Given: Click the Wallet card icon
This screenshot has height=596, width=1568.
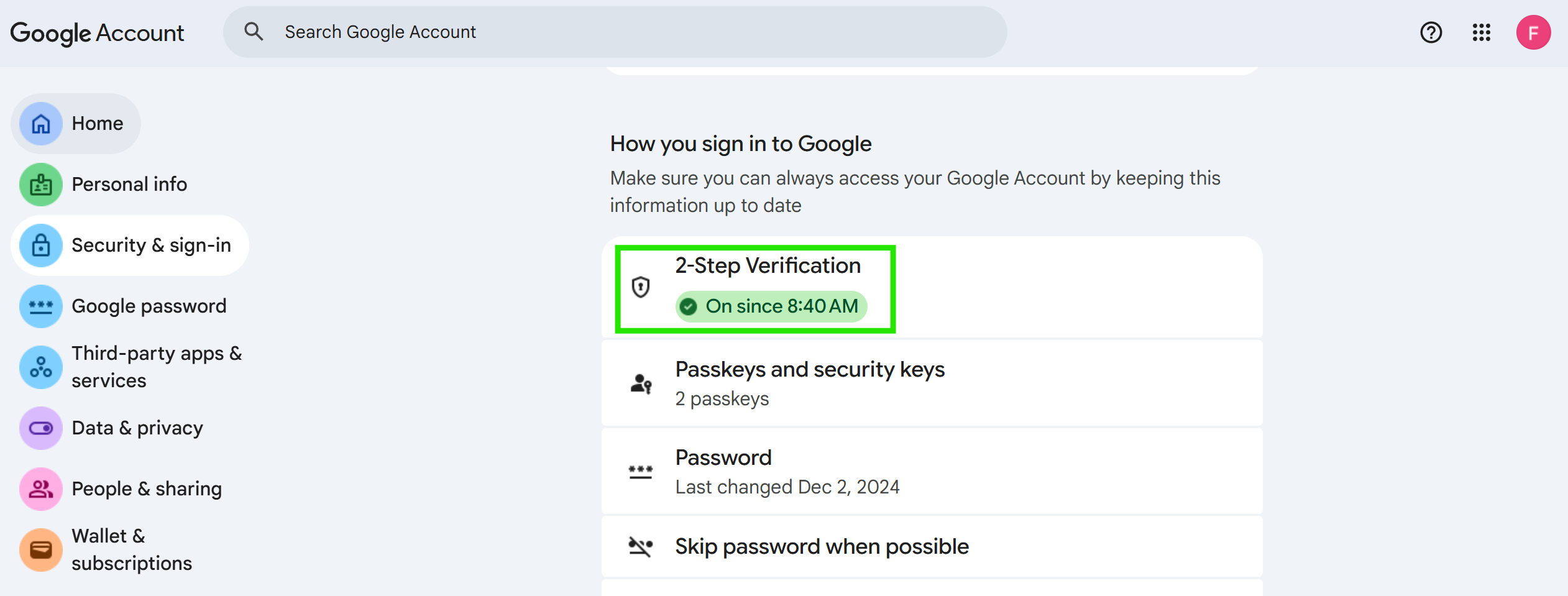Looking at the screenshot, I should pyautogui.click(x=41, y=550).
